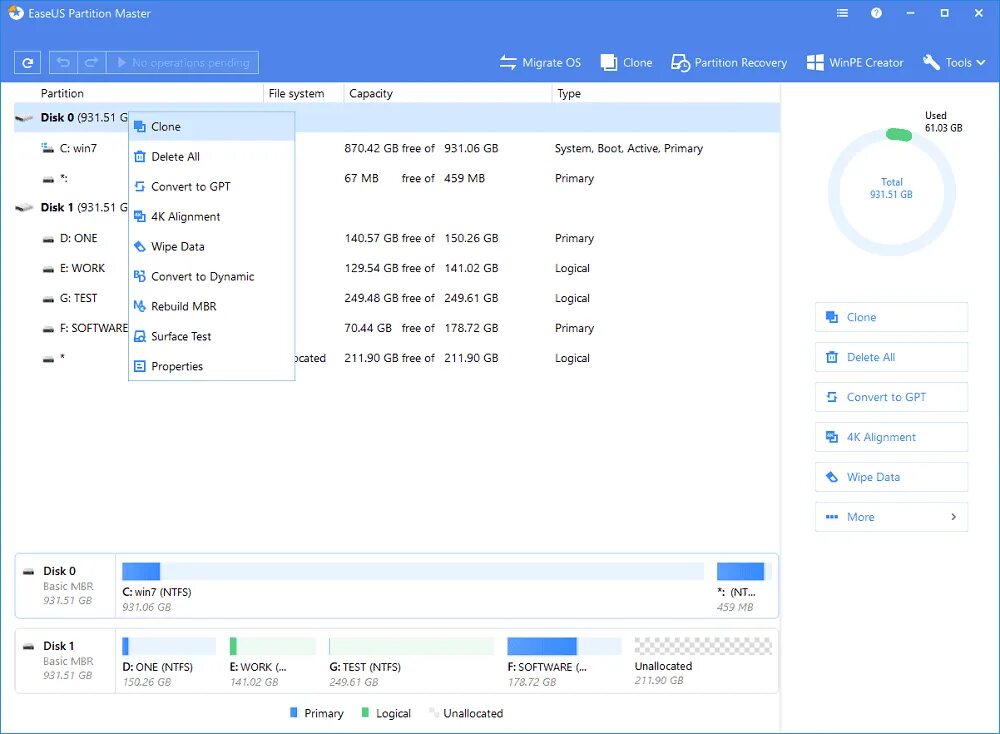Choose Surface Test in context menu
This screenshot has width=1000, height=734.
click(212, 336)
